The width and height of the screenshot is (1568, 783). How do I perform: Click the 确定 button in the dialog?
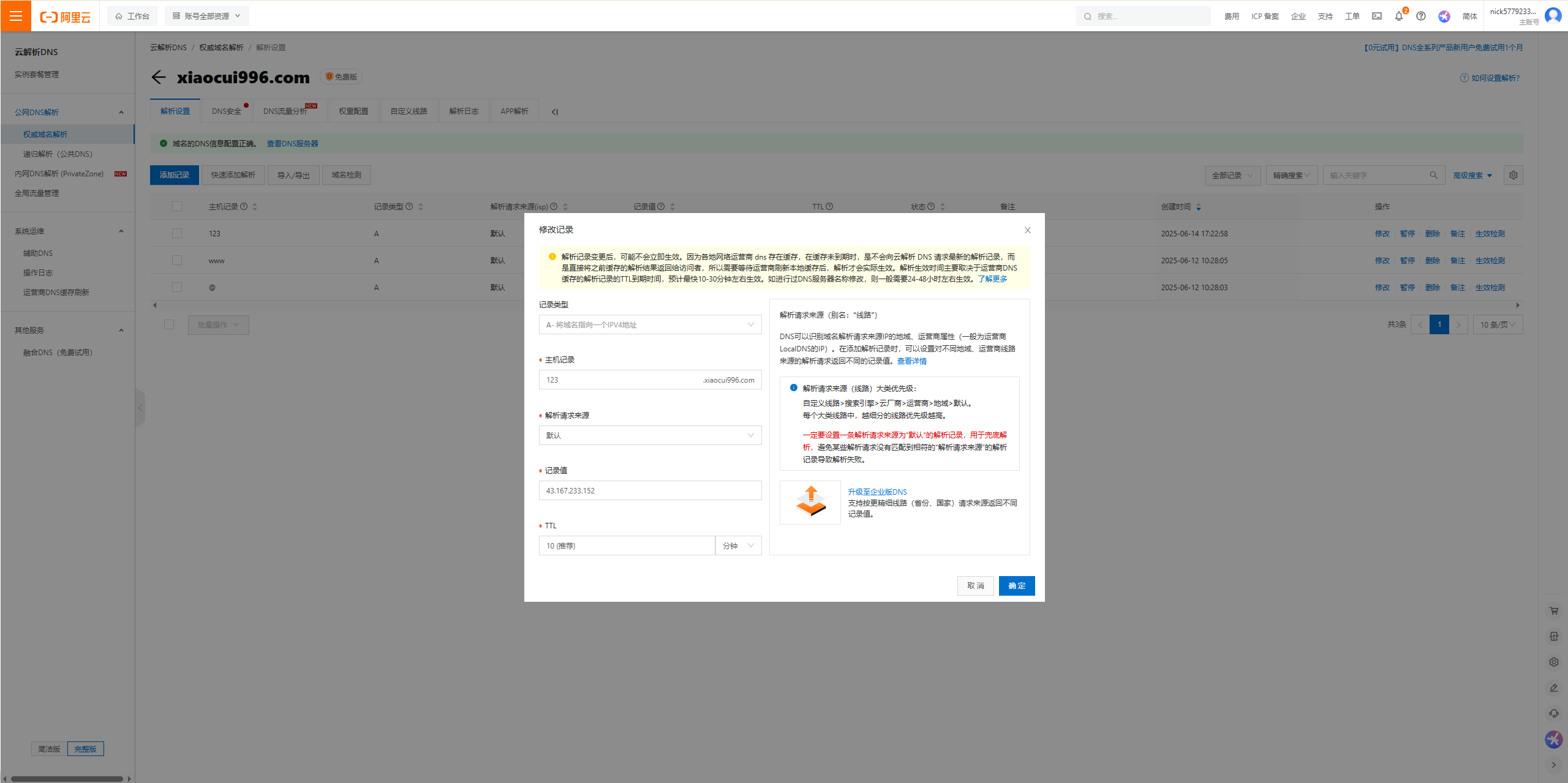[1016, 586]
